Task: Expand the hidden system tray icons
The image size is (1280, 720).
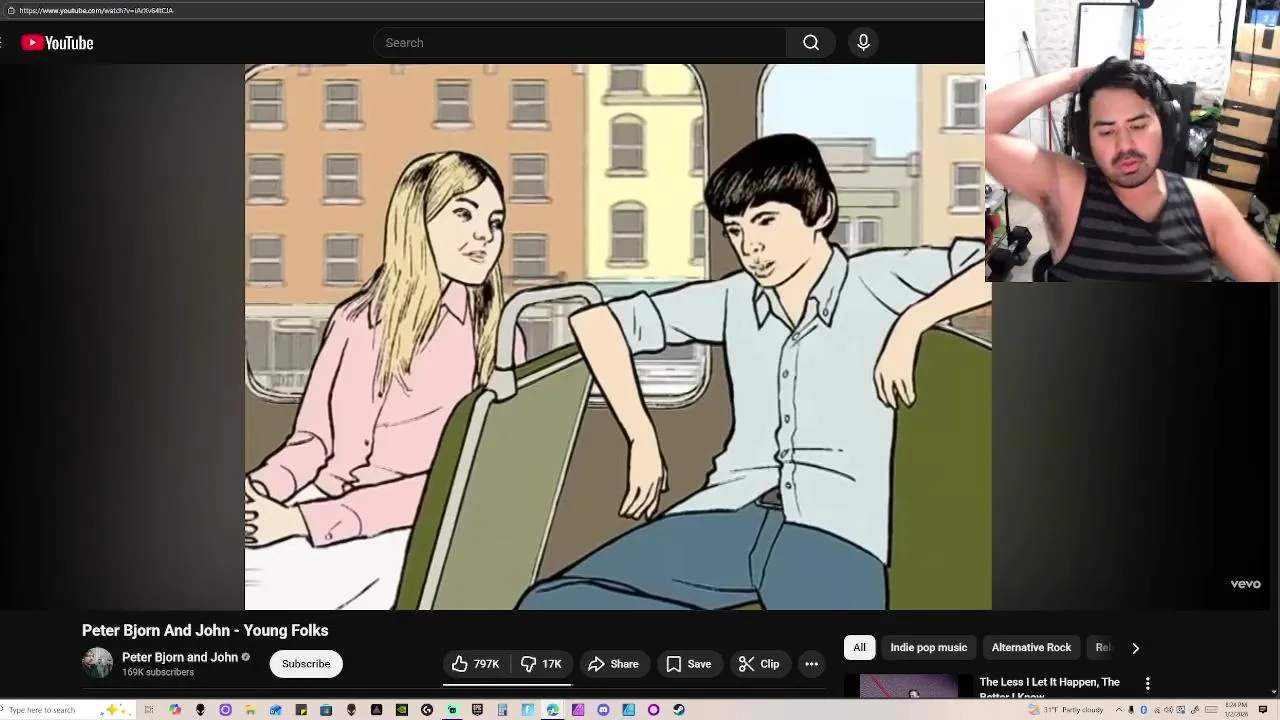Action: click(1119, 710)
